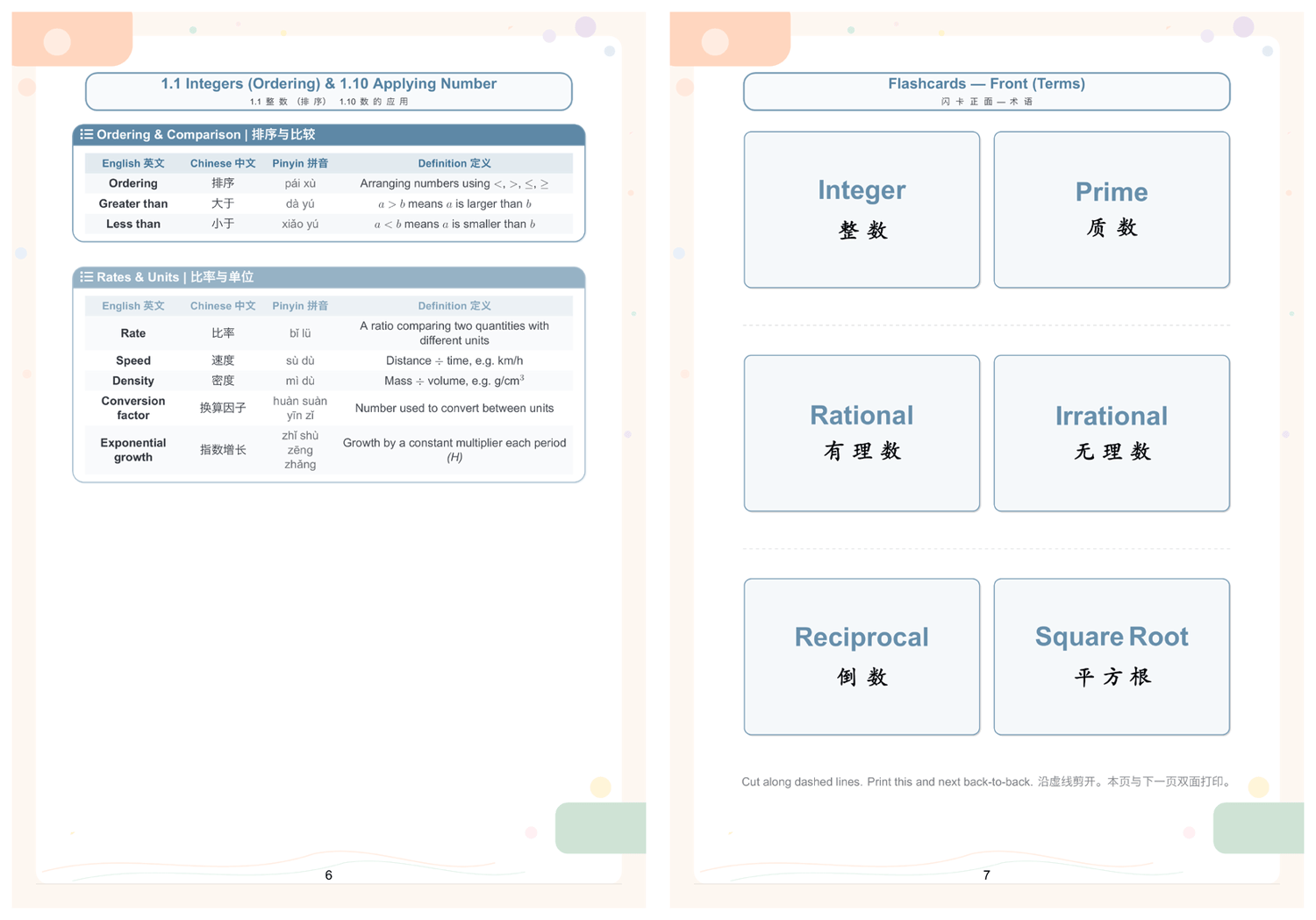
Task: Click the 'Rate' term cell
Action: click(133, 333)
